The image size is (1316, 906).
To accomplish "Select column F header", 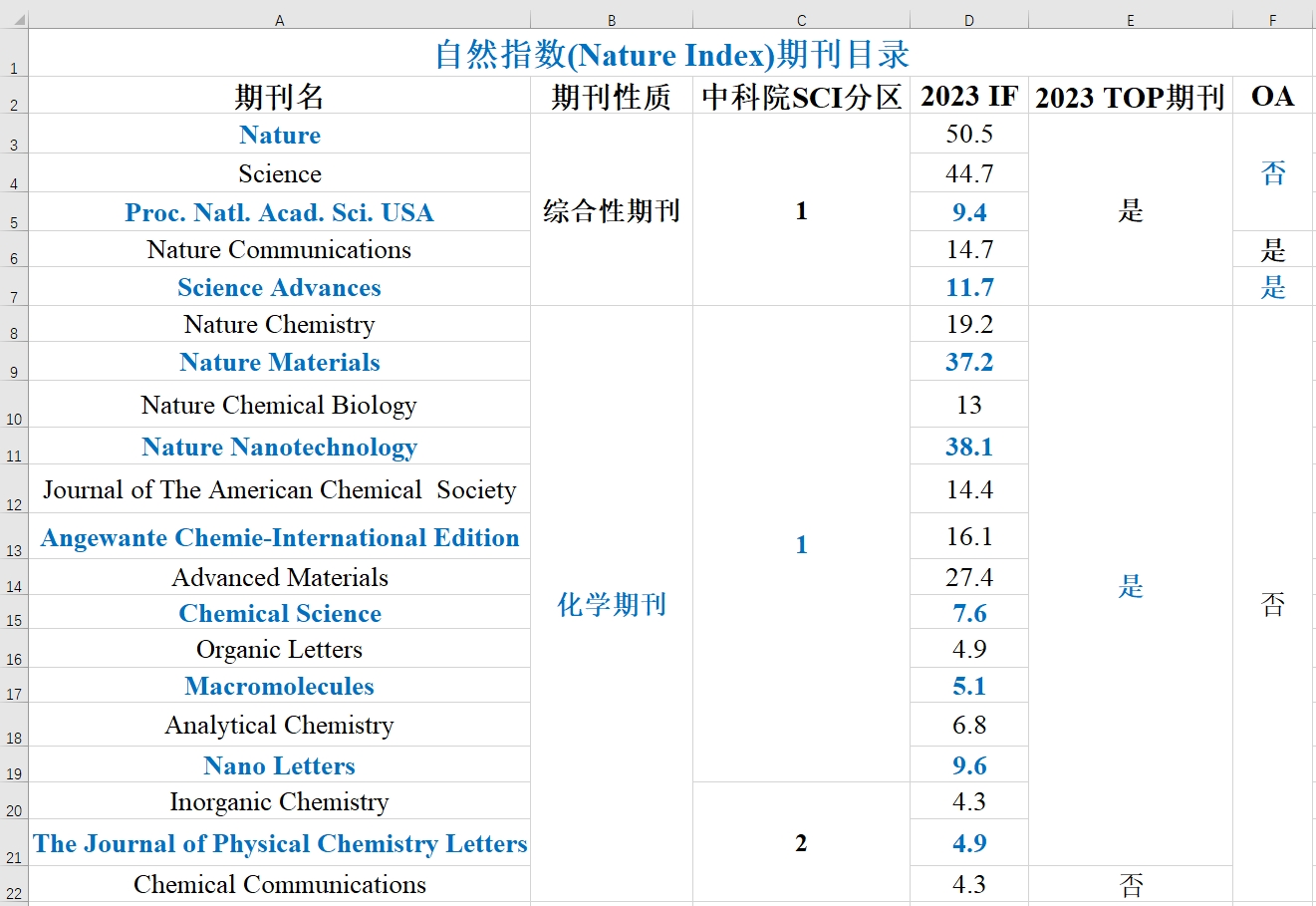I will (x=1273, y=20).
